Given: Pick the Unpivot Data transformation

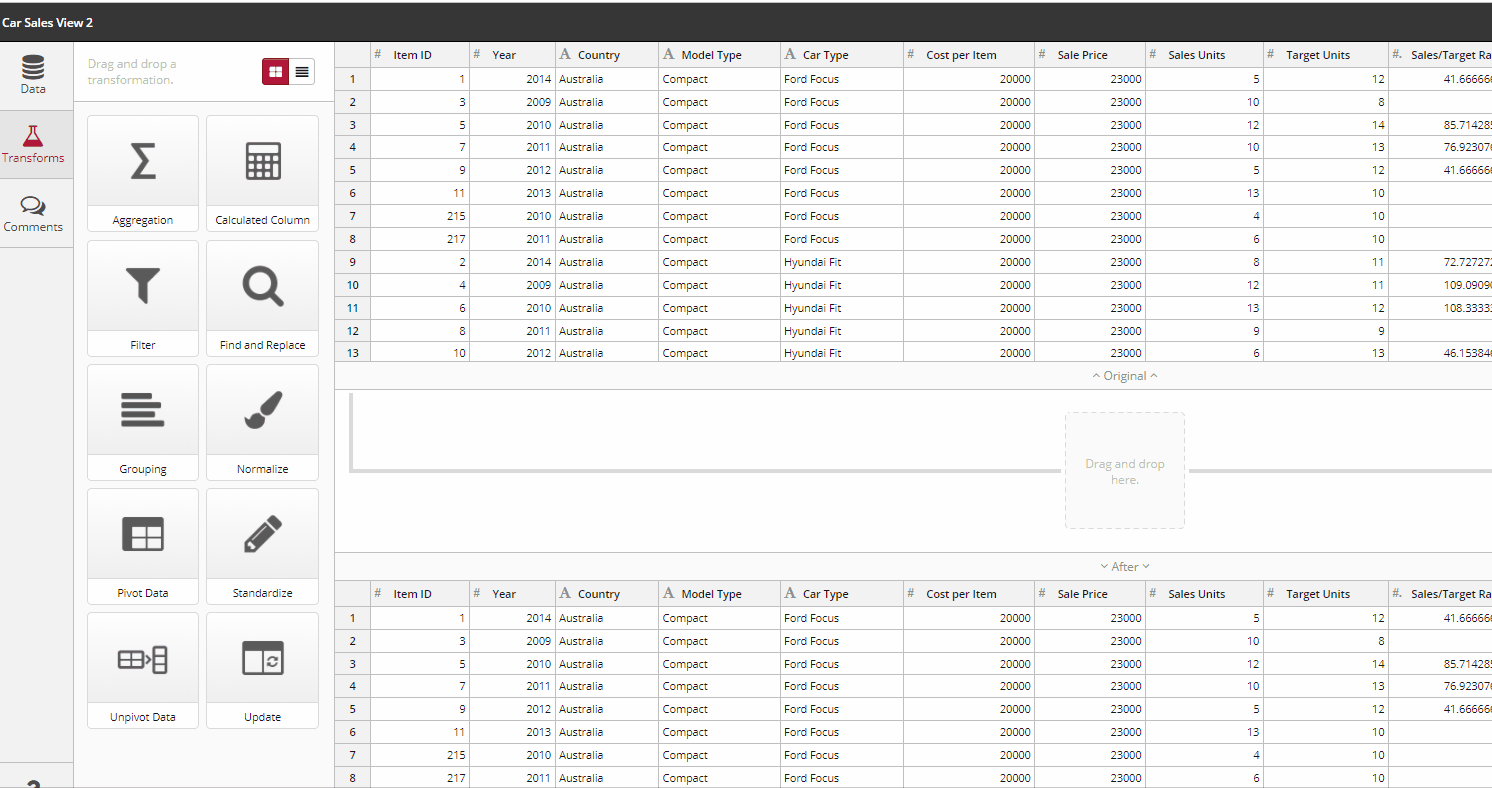Looking at the screenshot, I should click(143, 670).
